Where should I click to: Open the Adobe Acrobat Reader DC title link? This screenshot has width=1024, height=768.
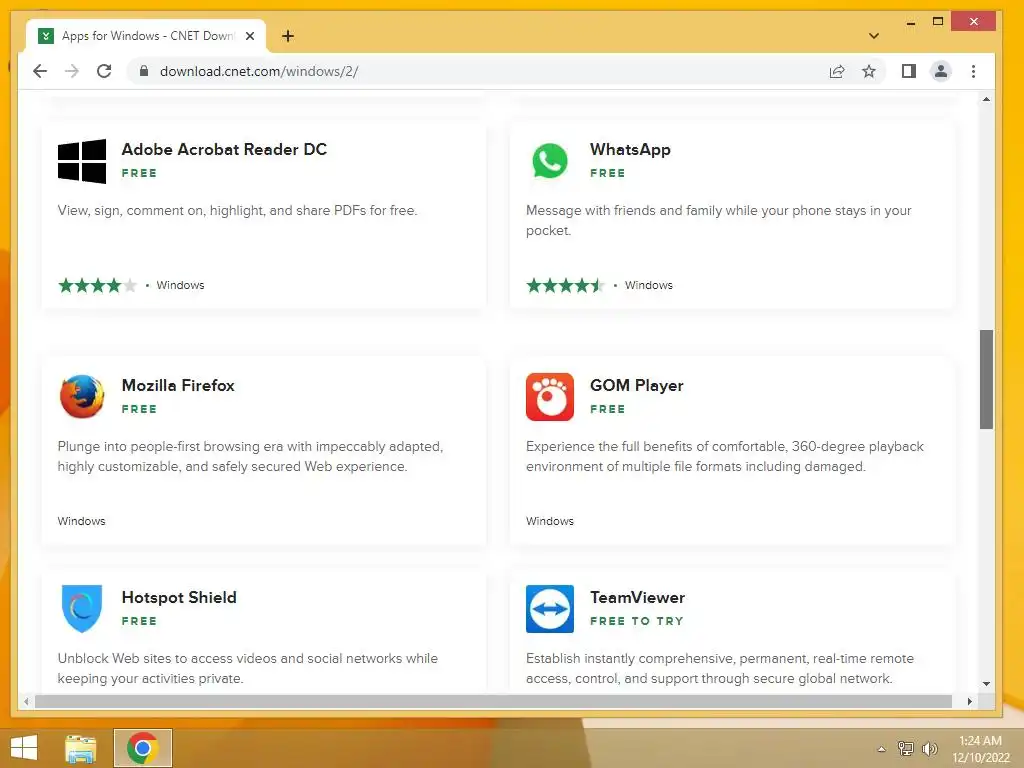tap(224, 149)
